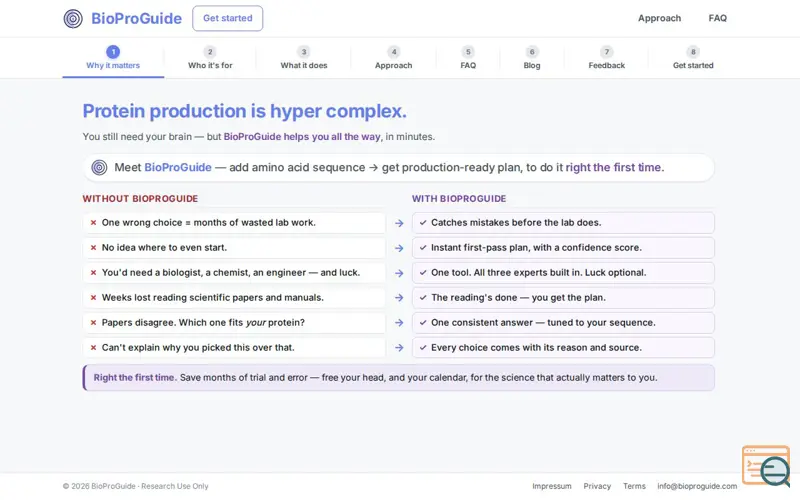The width and height of the screenshot is (800, 500).
Task: Click the BioProGuide link in the Meet banner
Action: 178,167
